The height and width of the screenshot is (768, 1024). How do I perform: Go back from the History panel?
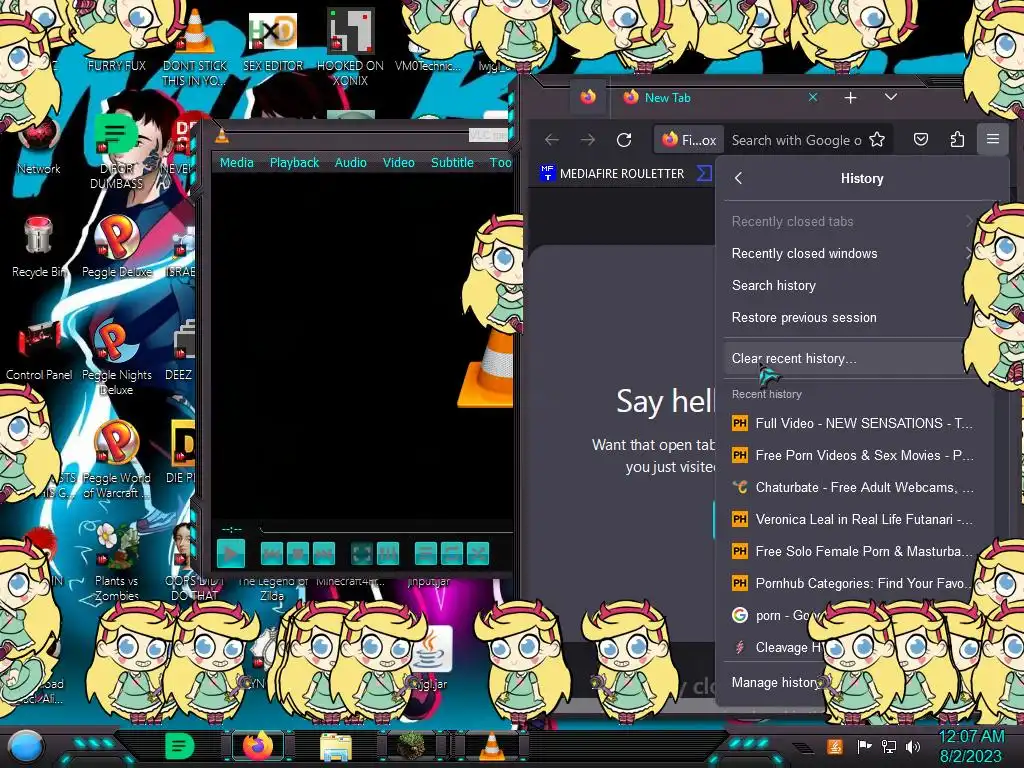coord(739,178)
